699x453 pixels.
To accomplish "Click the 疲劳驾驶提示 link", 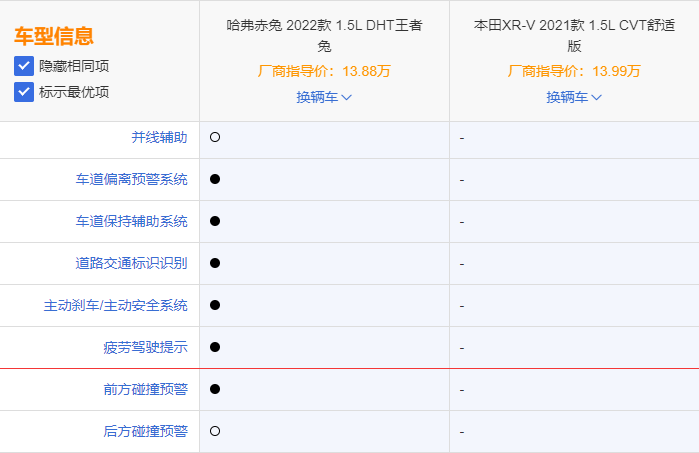I will point(145,347).
